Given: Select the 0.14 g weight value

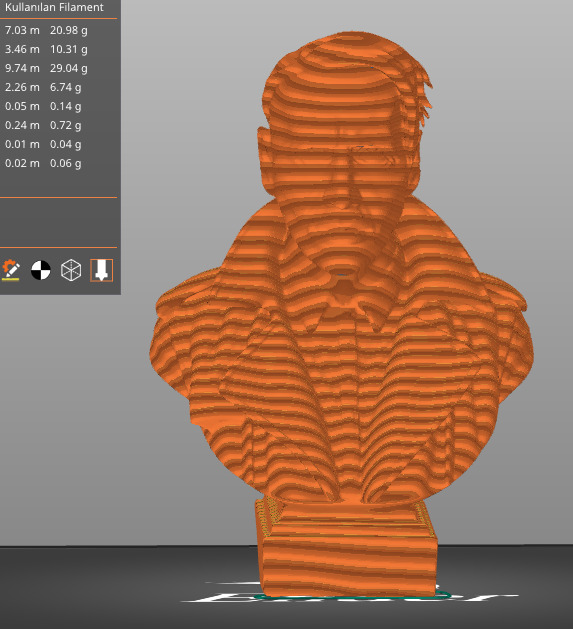Looking at the screenshot, I should point(65,106).
